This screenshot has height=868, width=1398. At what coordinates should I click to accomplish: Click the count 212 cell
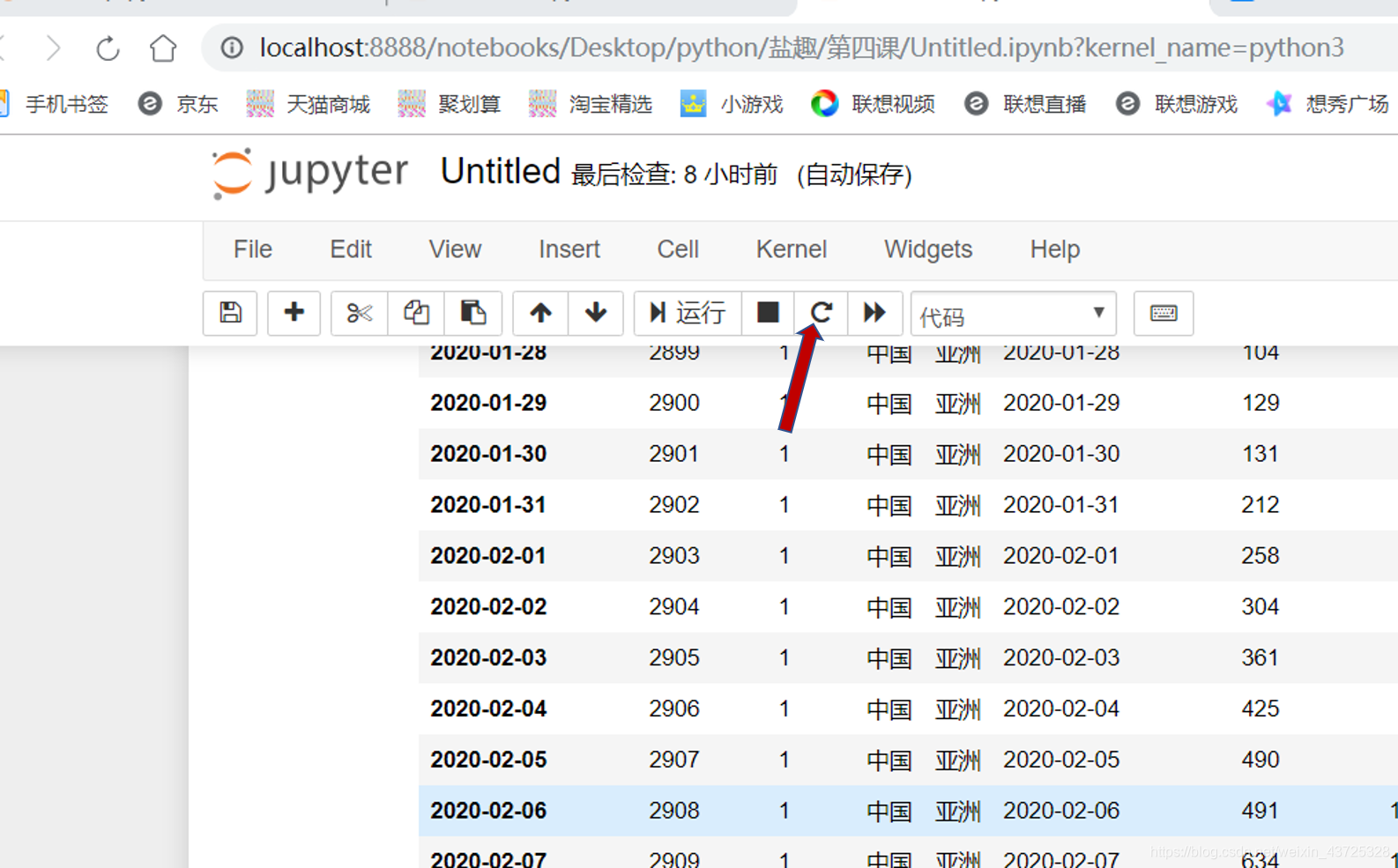[x=1260, y=505]
